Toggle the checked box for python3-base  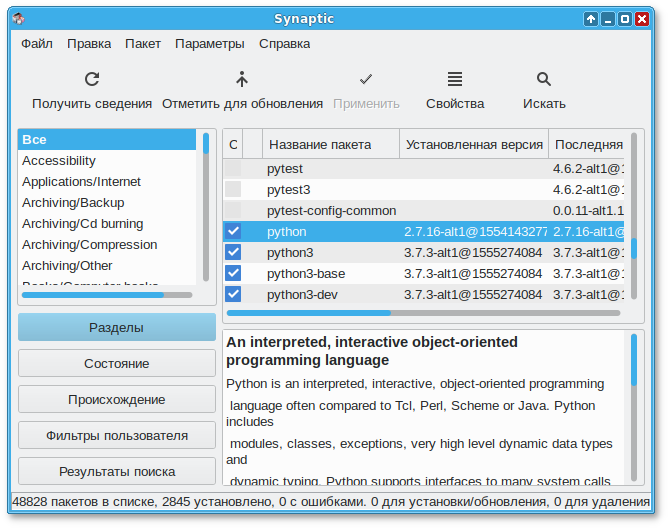pos(233,273)
